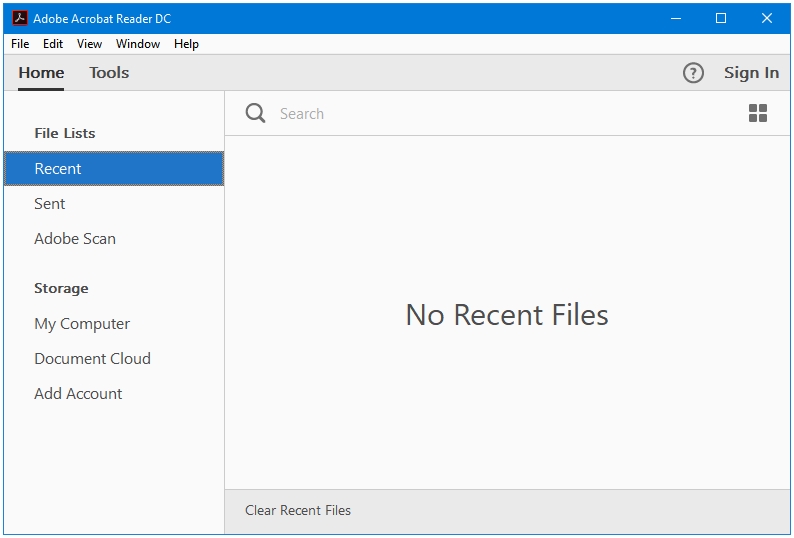The image size is (794, 538).
Task: Open the Edit menu
Action: (x=53, y=44)
